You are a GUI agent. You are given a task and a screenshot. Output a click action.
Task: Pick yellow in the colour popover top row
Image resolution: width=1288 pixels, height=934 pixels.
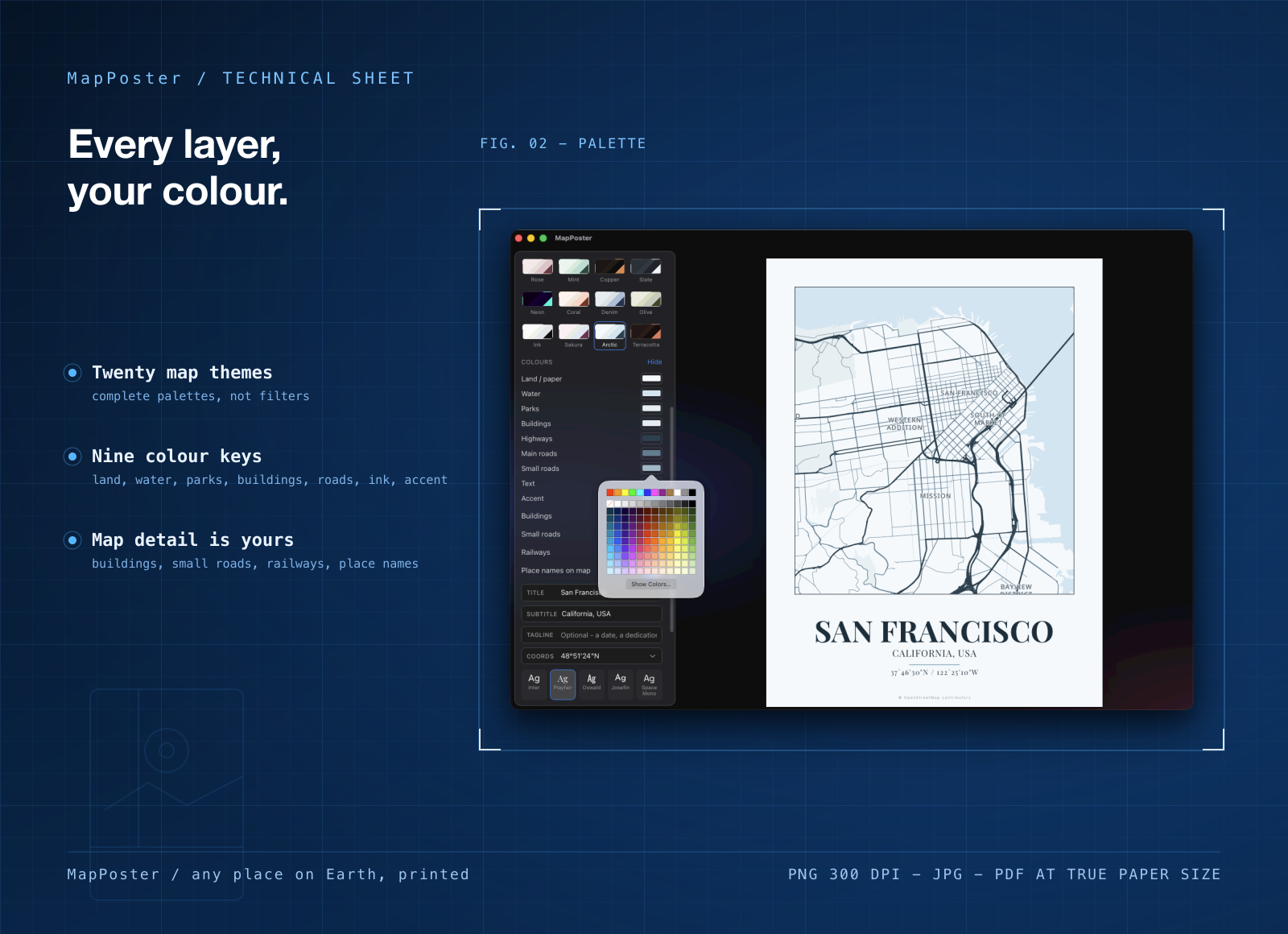pos(625,493)
